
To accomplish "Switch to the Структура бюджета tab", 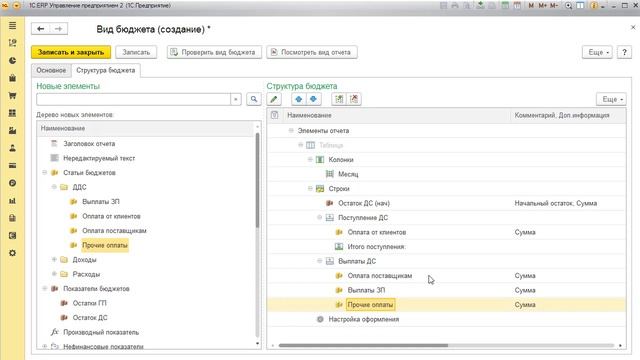I will coord(106,70).
